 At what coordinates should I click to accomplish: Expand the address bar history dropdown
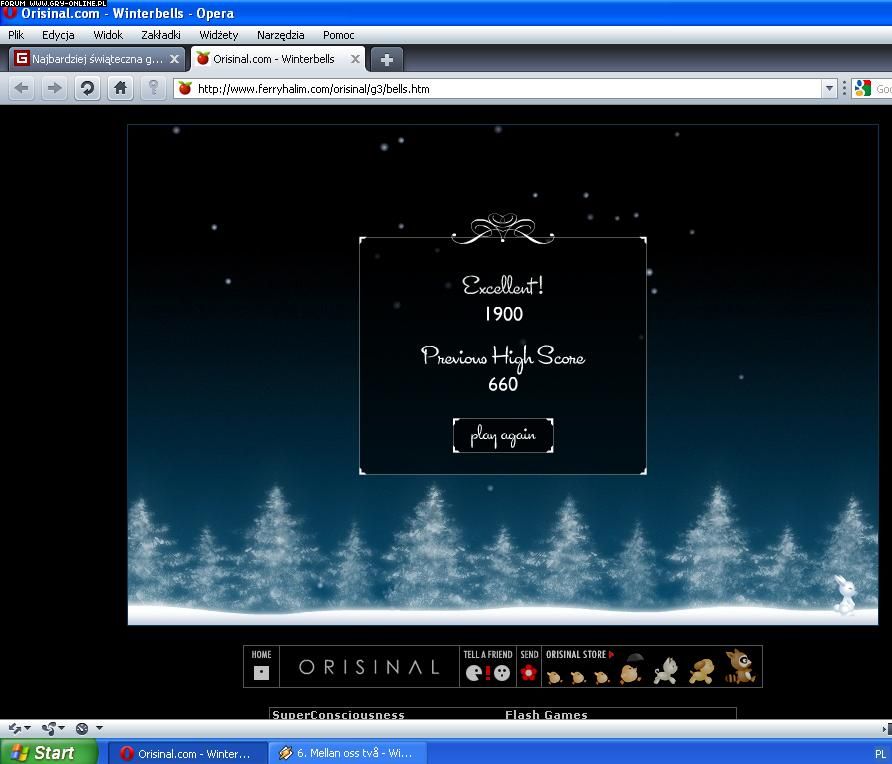[829, 89]
